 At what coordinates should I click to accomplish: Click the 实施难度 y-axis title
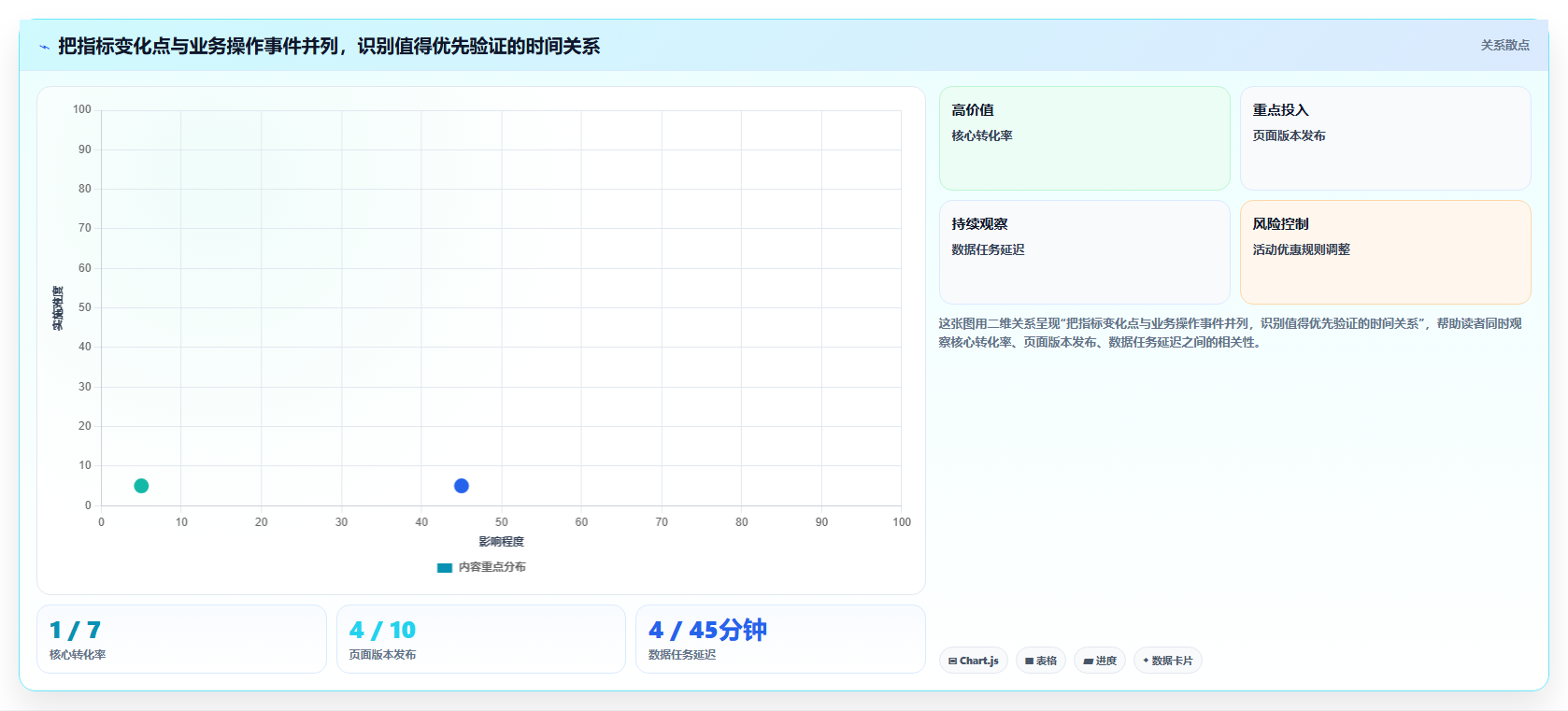click(x=58, y=308)
